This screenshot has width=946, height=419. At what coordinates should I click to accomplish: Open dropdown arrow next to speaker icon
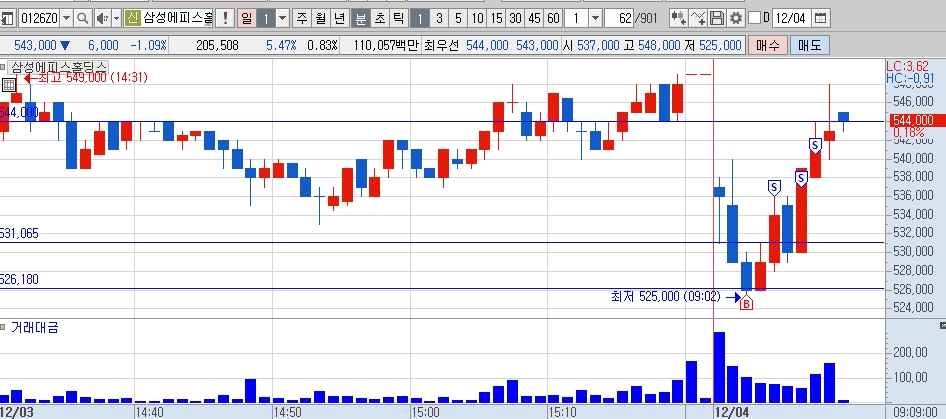point(117,18)
